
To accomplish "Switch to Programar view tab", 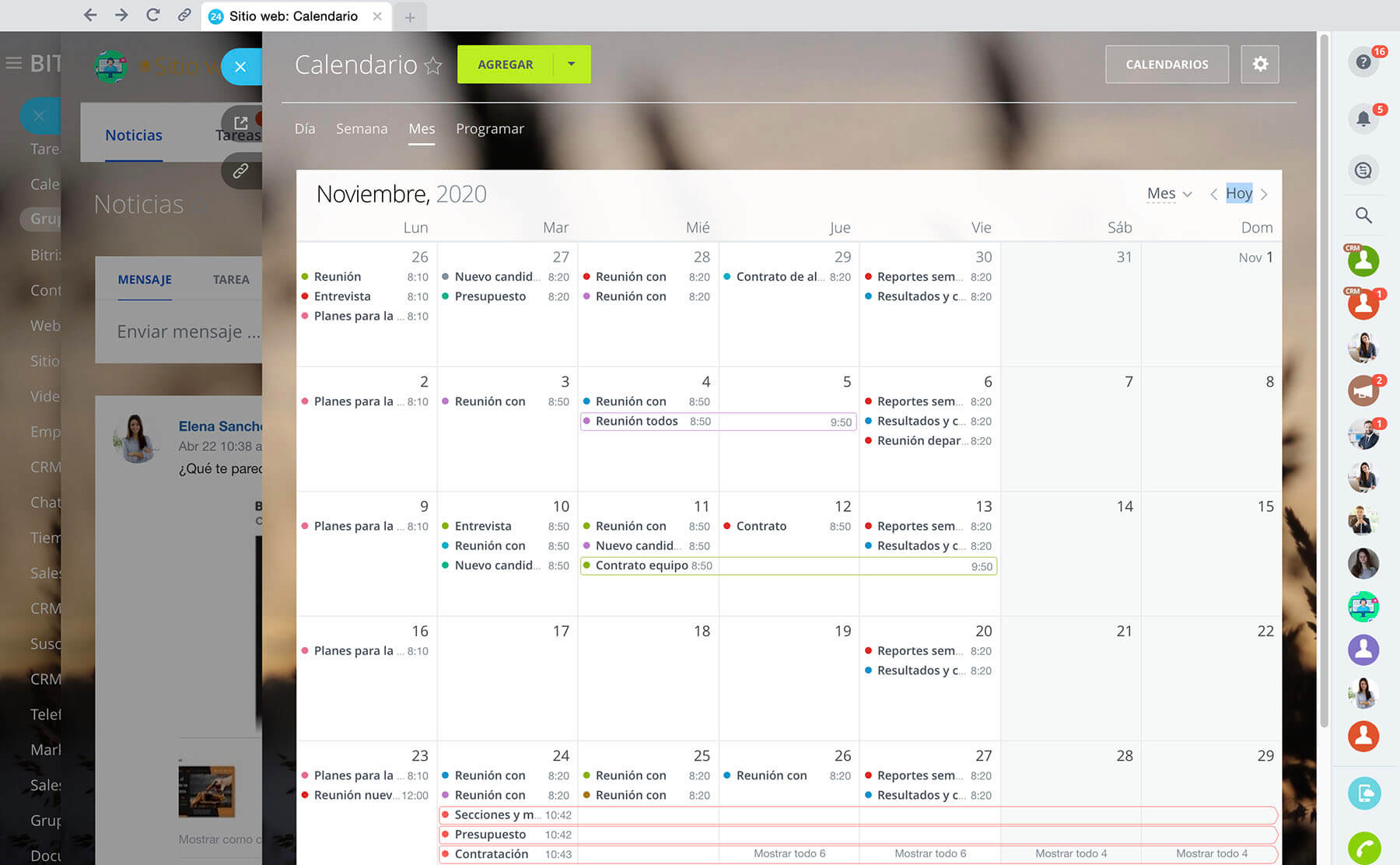I will pos(489,129).
